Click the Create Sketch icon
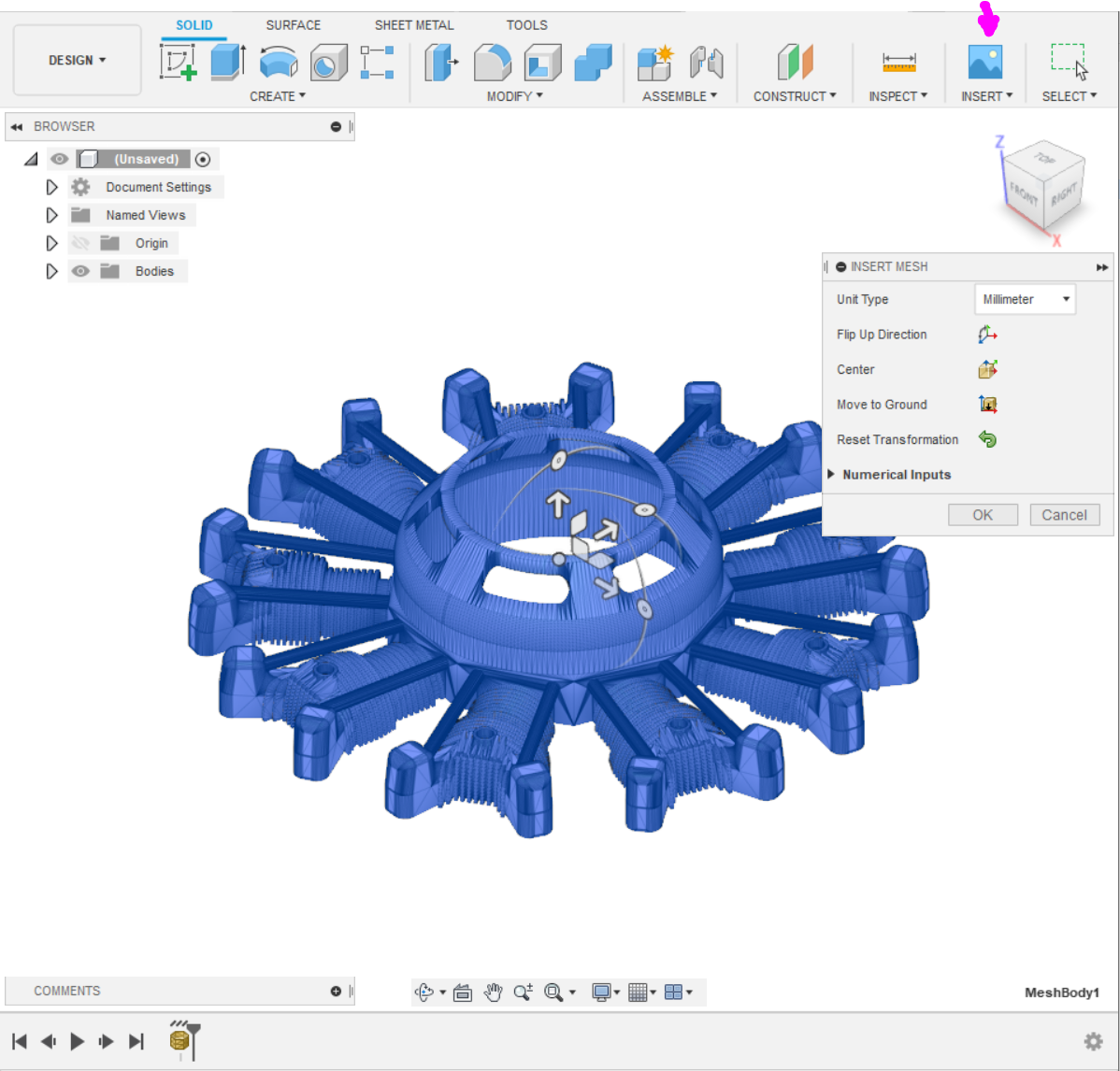1120x1071 pixels. pyautogui.click(x=178, y=63)
